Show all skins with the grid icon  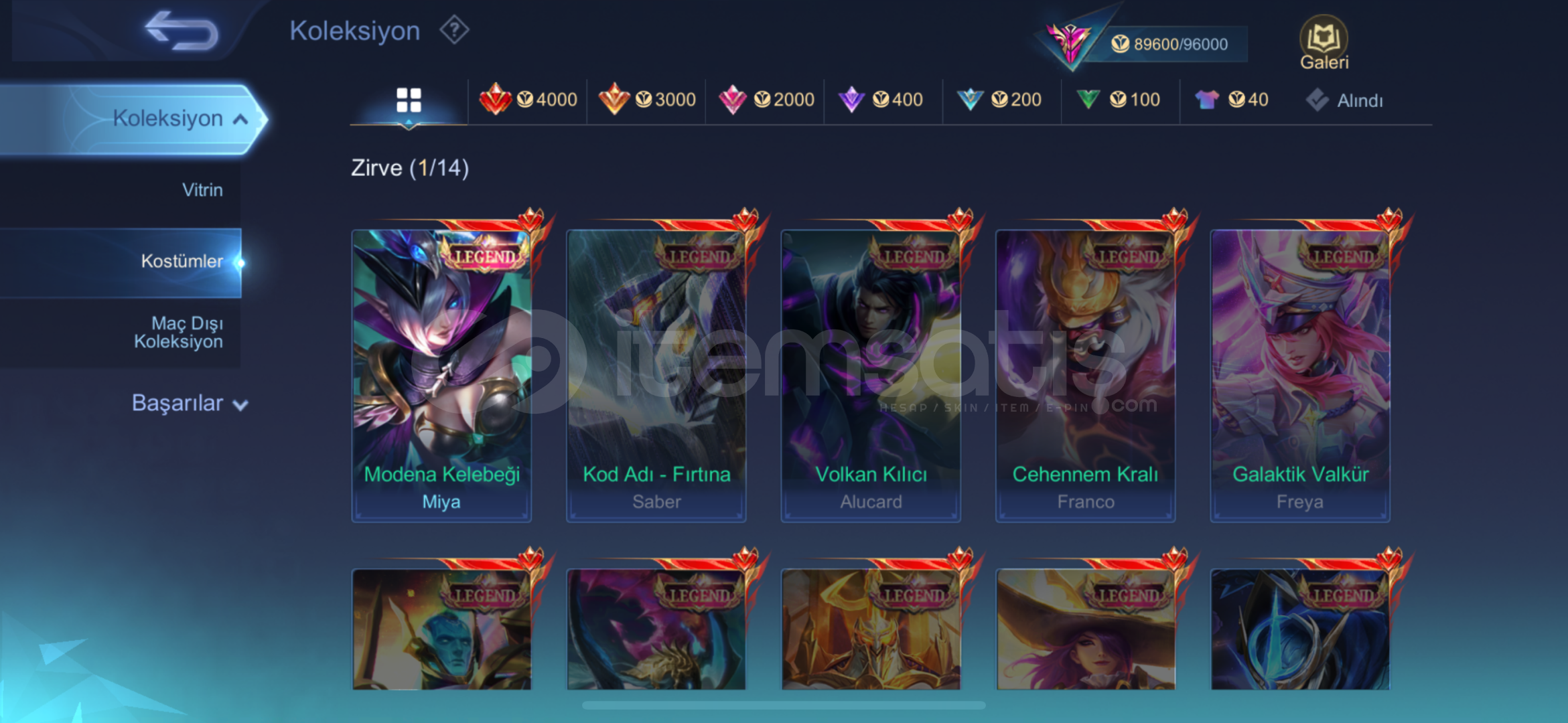click(409, 100)
